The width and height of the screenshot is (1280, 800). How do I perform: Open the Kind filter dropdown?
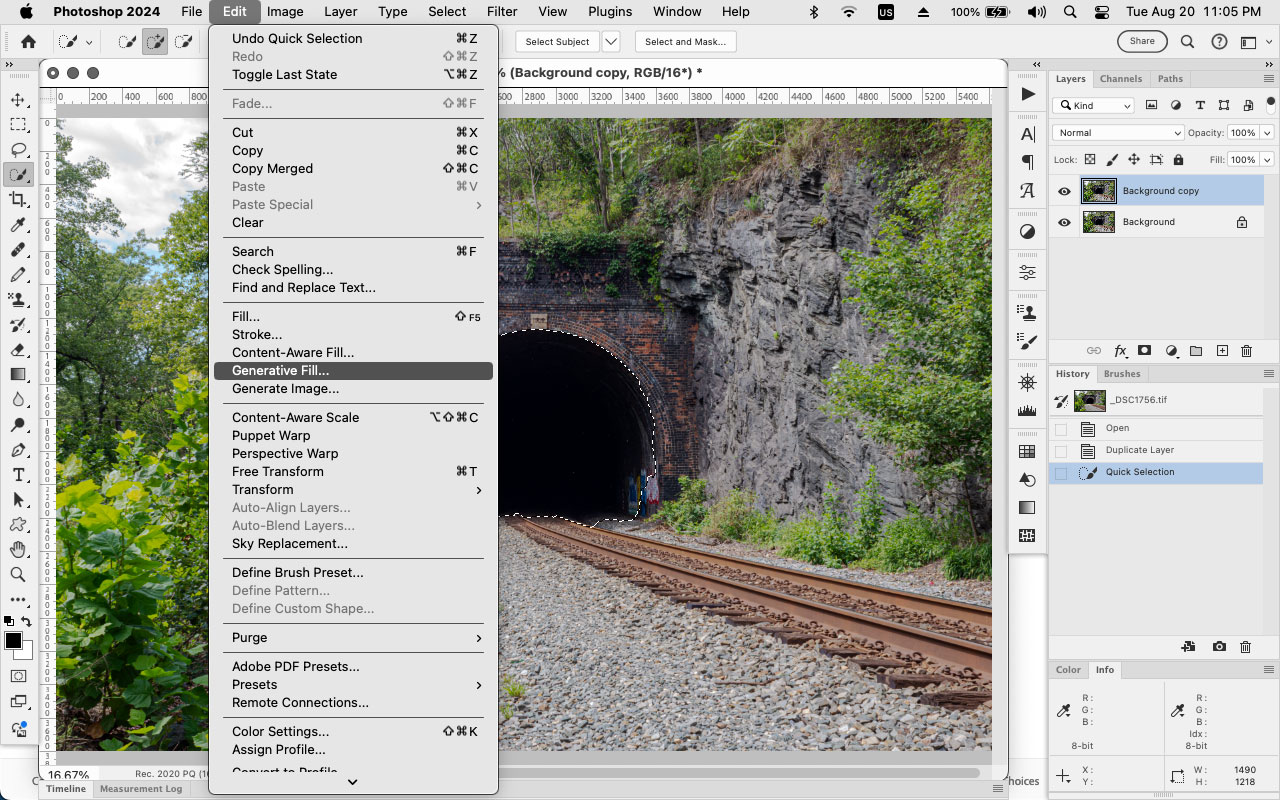[1093, 105]
